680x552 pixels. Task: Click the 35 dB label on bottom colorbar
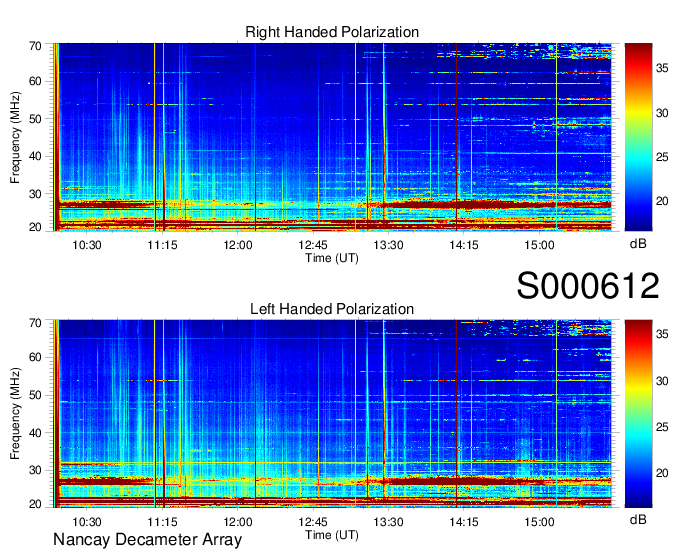click(662, 334)
